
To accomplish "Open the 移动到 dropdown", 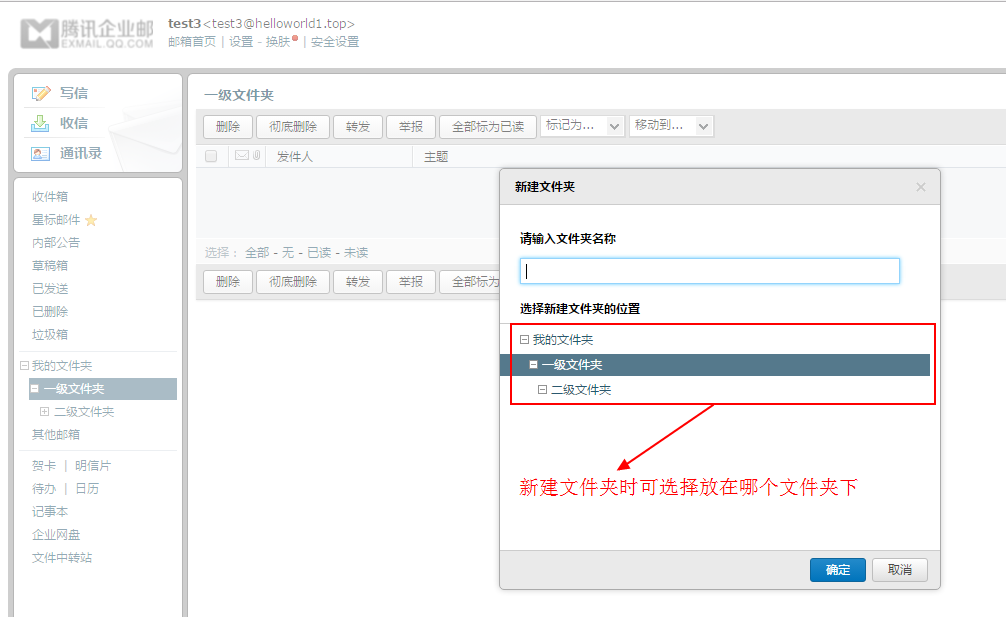I will (x=670, y=126).
